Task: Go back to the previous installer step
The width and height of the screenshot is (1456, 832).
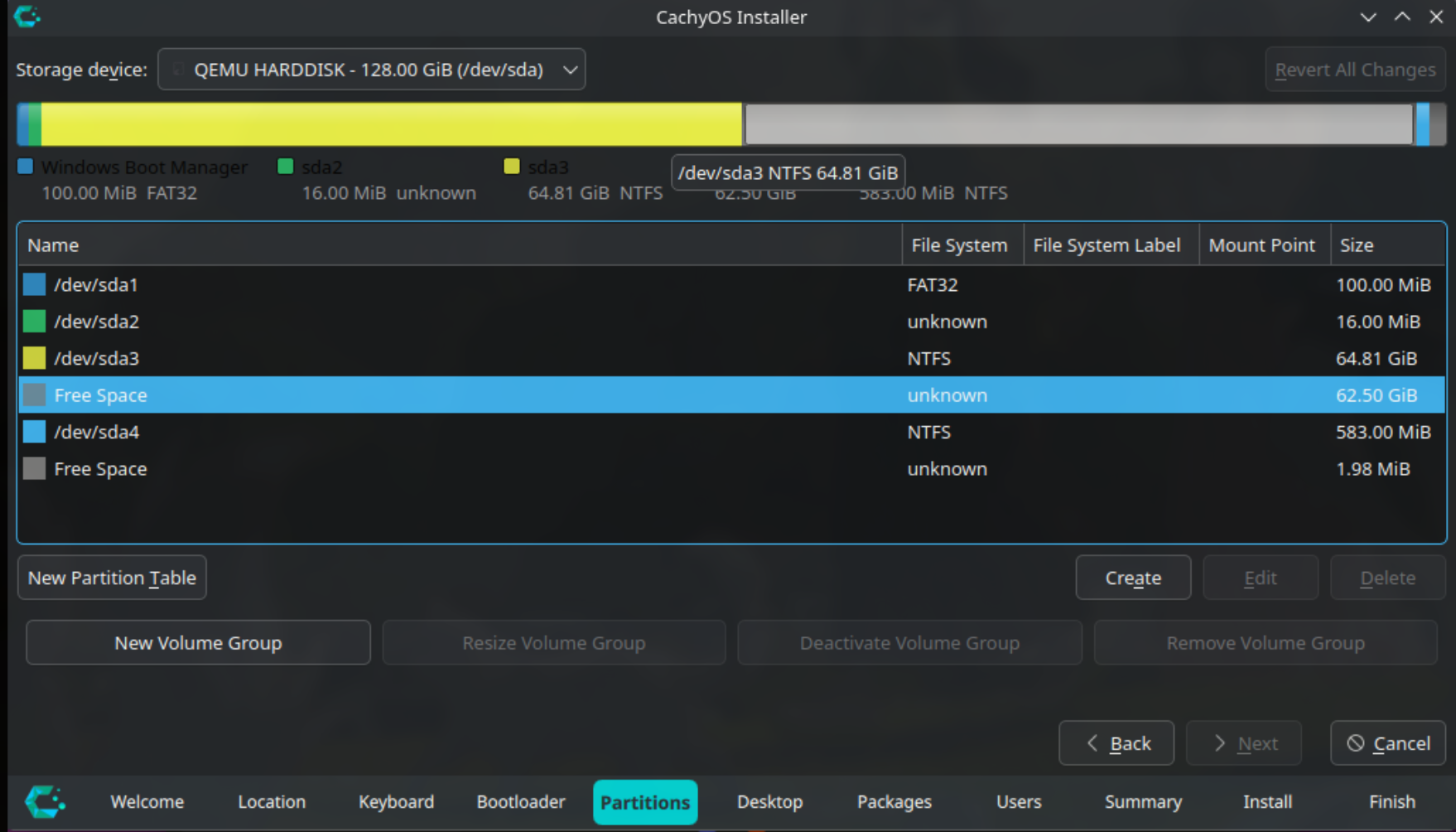Action: 1116,743
